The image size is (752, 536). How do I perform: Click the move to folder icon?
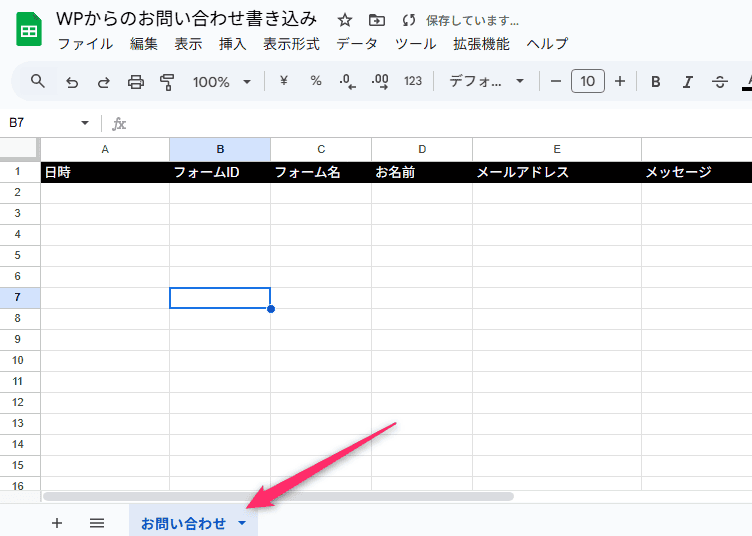pyautogui.click(x=376, y=20)
